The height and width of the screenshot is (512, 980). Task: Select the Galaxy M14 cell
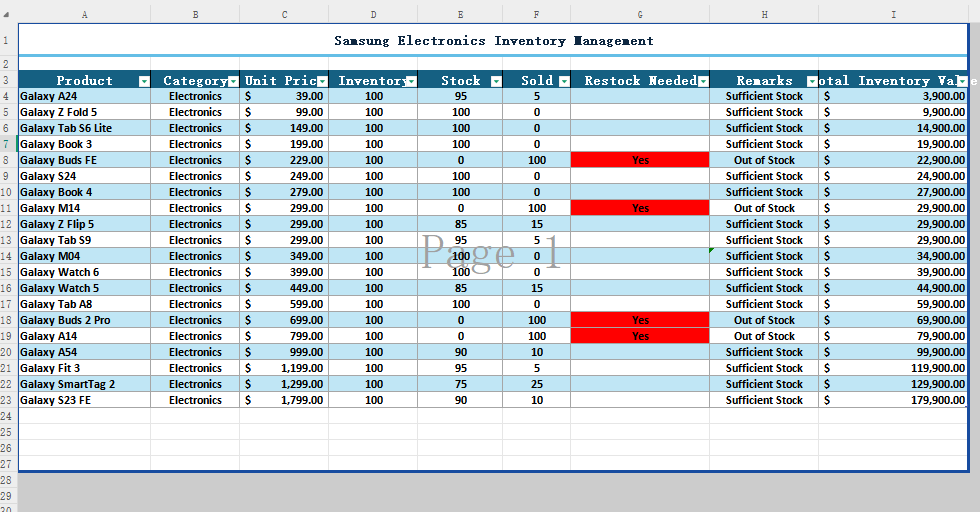point(84,208)
